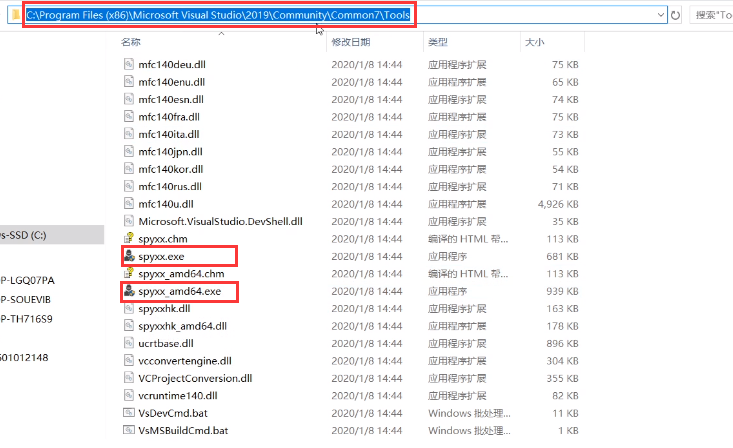Open the P-LGQ07PA network computer in sidebar
The height and width of the screenshot is (448, 733).
(x=27, y=280)
